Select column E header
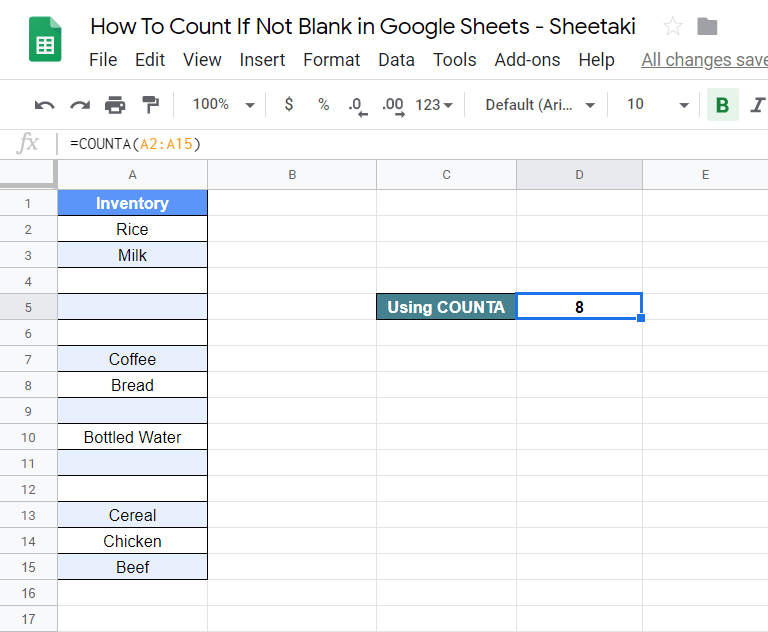This screenshot has width=768, height=632. click(705, 175)
